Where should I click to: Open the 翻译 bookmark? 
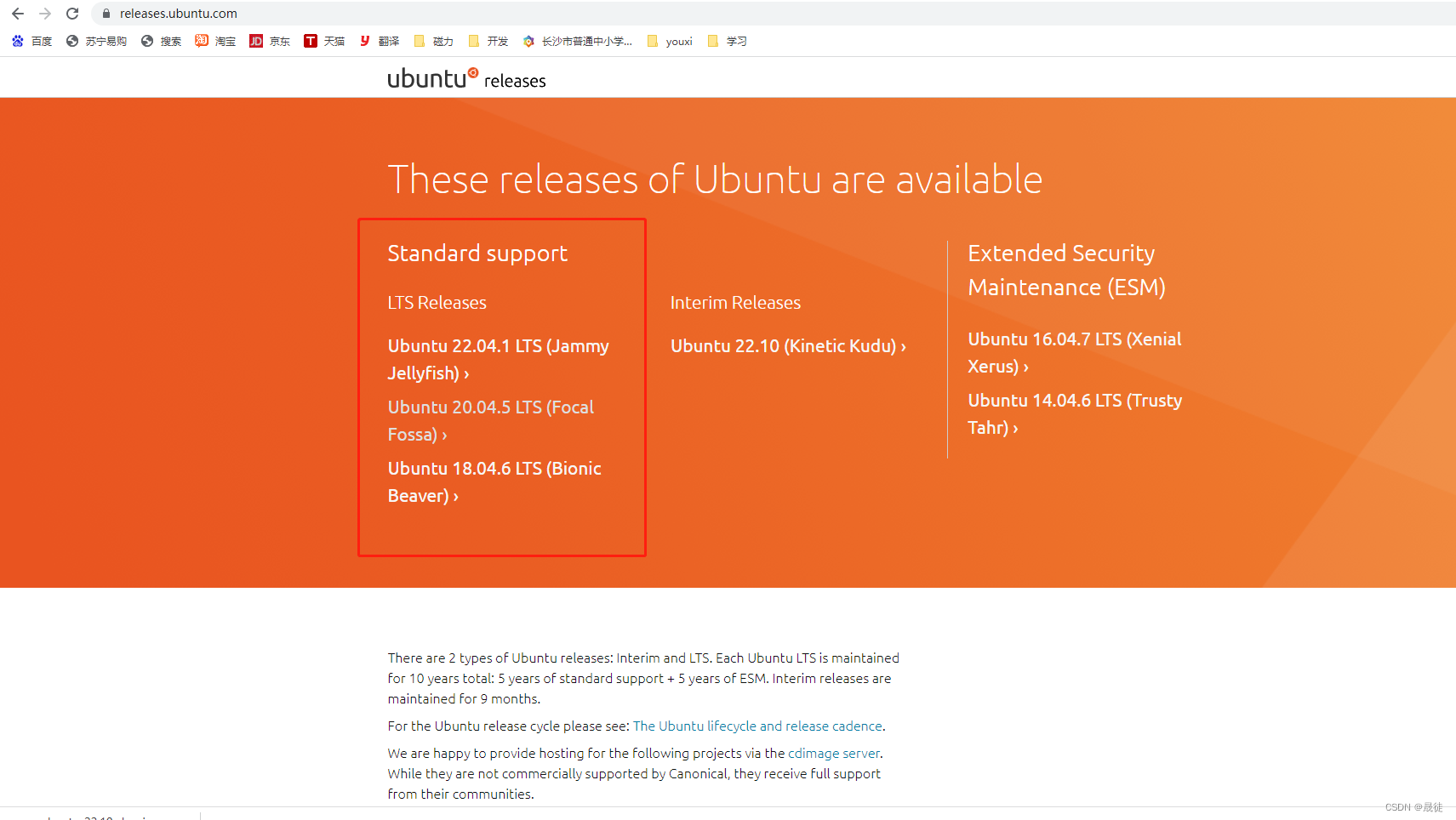(x=379, y=41)
